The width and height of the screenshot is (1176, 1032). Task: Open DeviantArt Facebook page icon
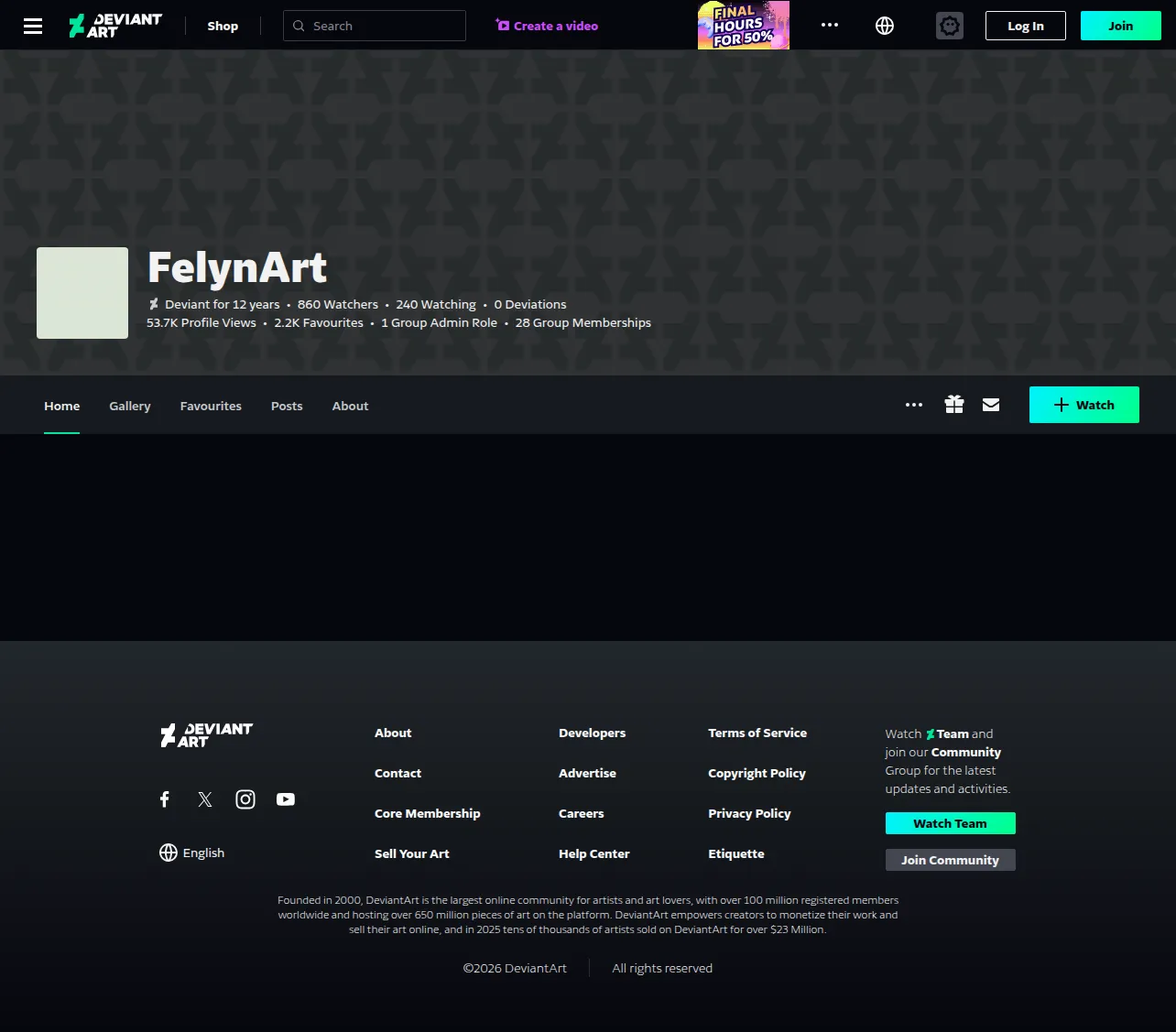[165, 799]
